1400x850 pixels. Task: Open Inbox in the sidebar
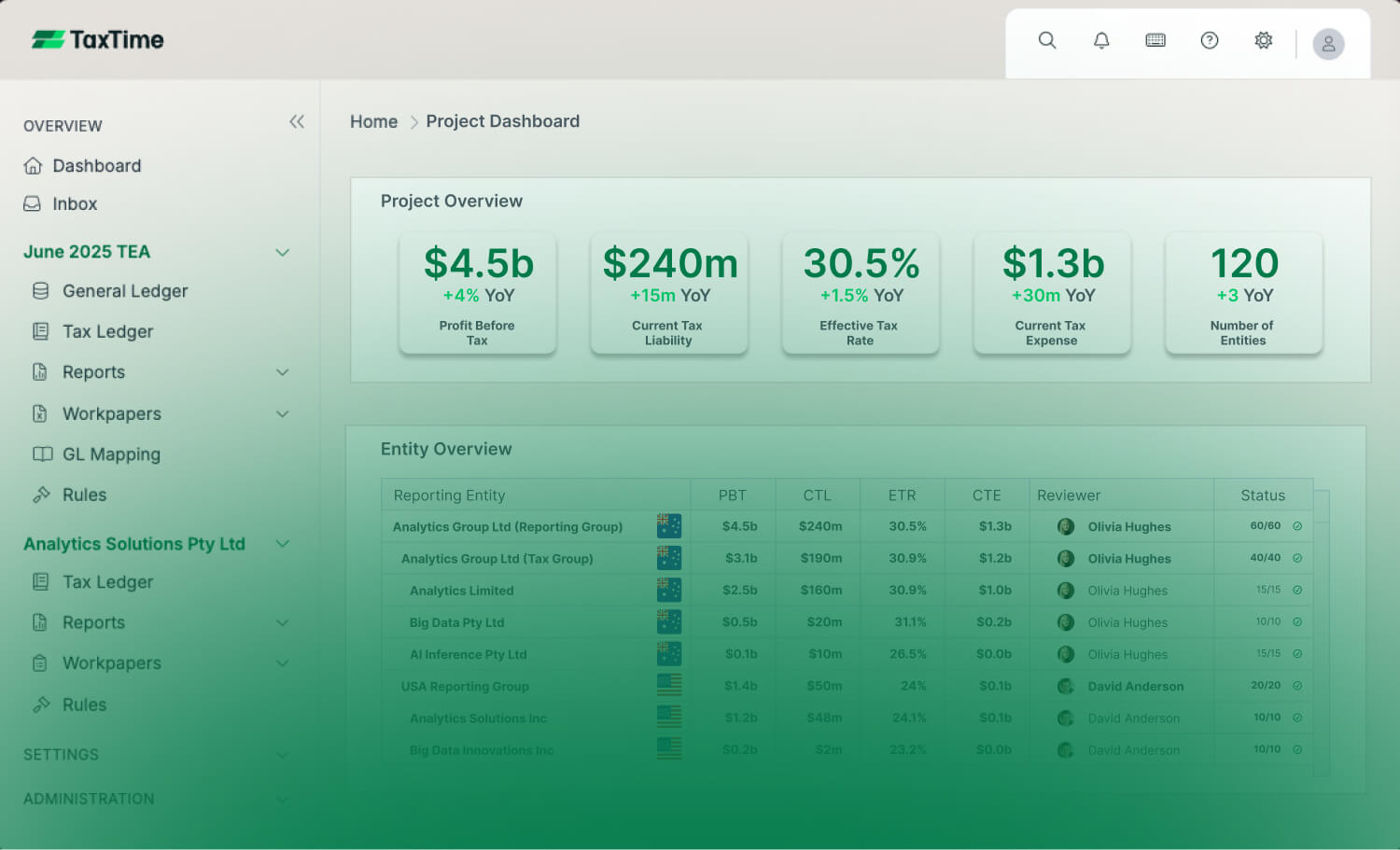pos(75,204)
